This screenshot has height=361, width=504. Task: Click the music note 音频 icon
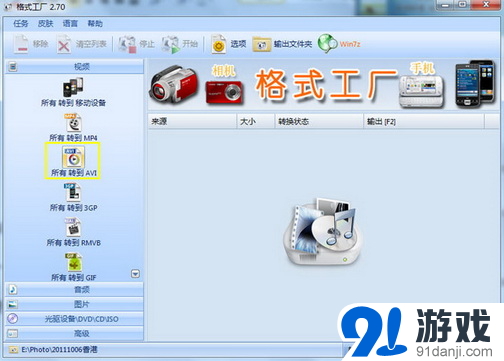(13, 289)
